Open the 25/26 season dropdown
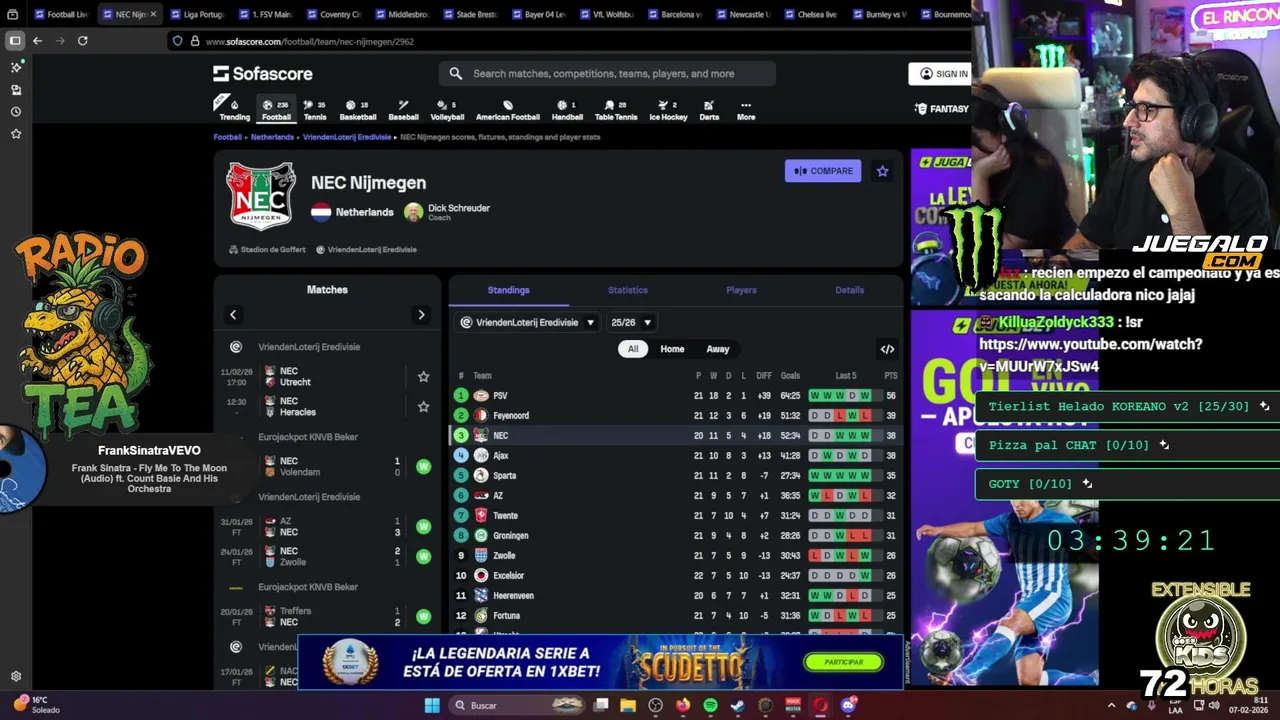The height and width of the screenshot is (720, 1280). [631, 322]
